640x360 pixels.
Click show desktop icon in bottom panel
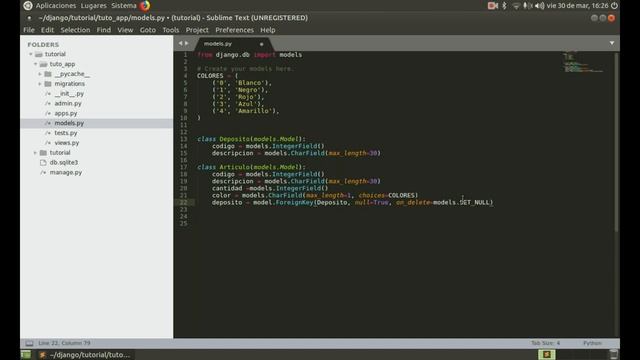pyautogui.click(x=26, y=355)
